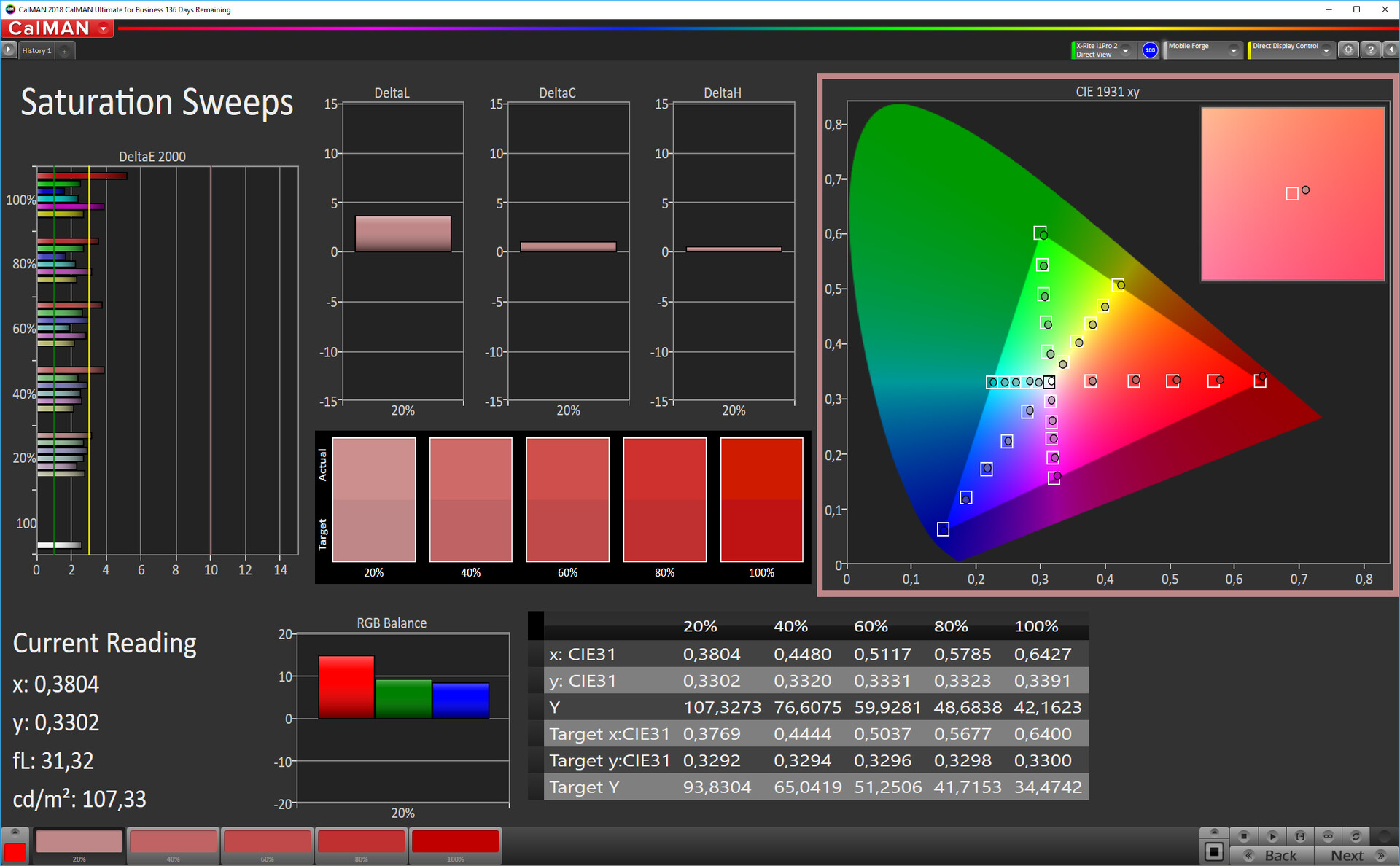Click the Back button
The width and height of the screenshot is (1400, 866).
(x=1272, y=856)
